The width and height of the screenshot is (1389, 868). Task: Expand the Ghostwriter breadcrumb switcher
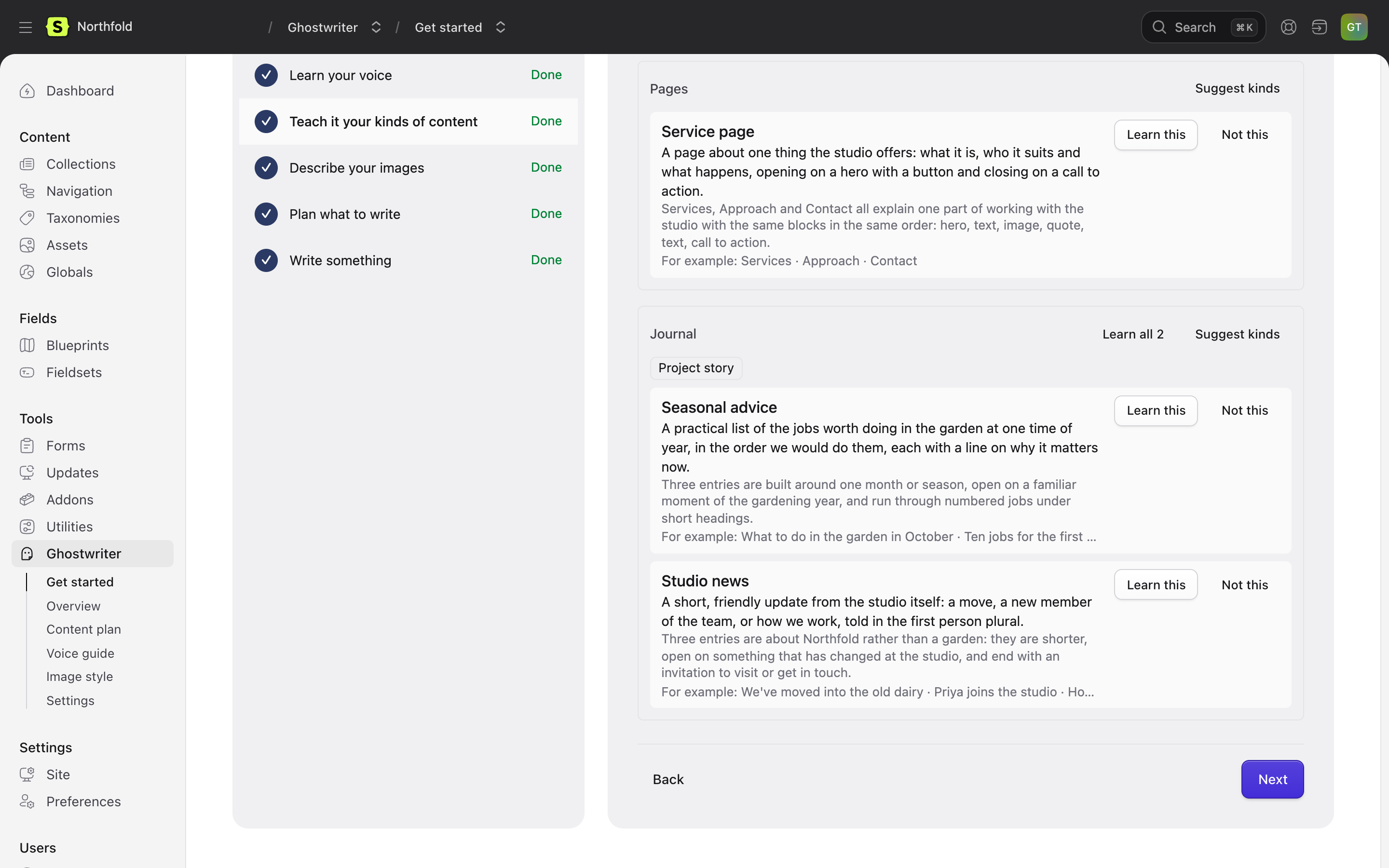[x=376, y=27]
